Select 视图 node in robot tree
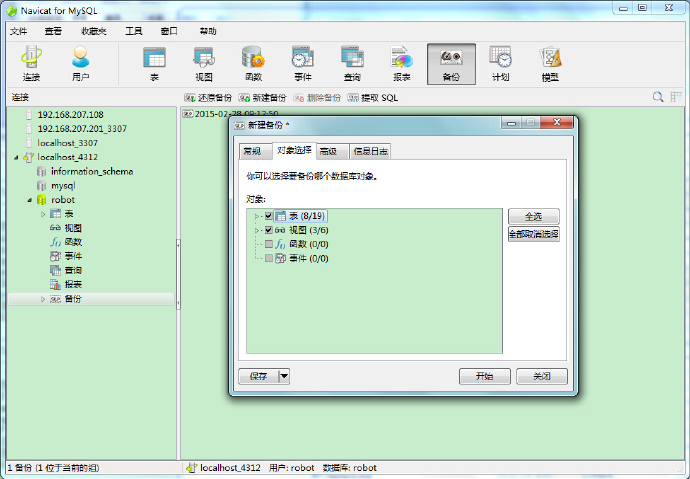The height and width of the screenshot is (479, 690). click(73, 228)
